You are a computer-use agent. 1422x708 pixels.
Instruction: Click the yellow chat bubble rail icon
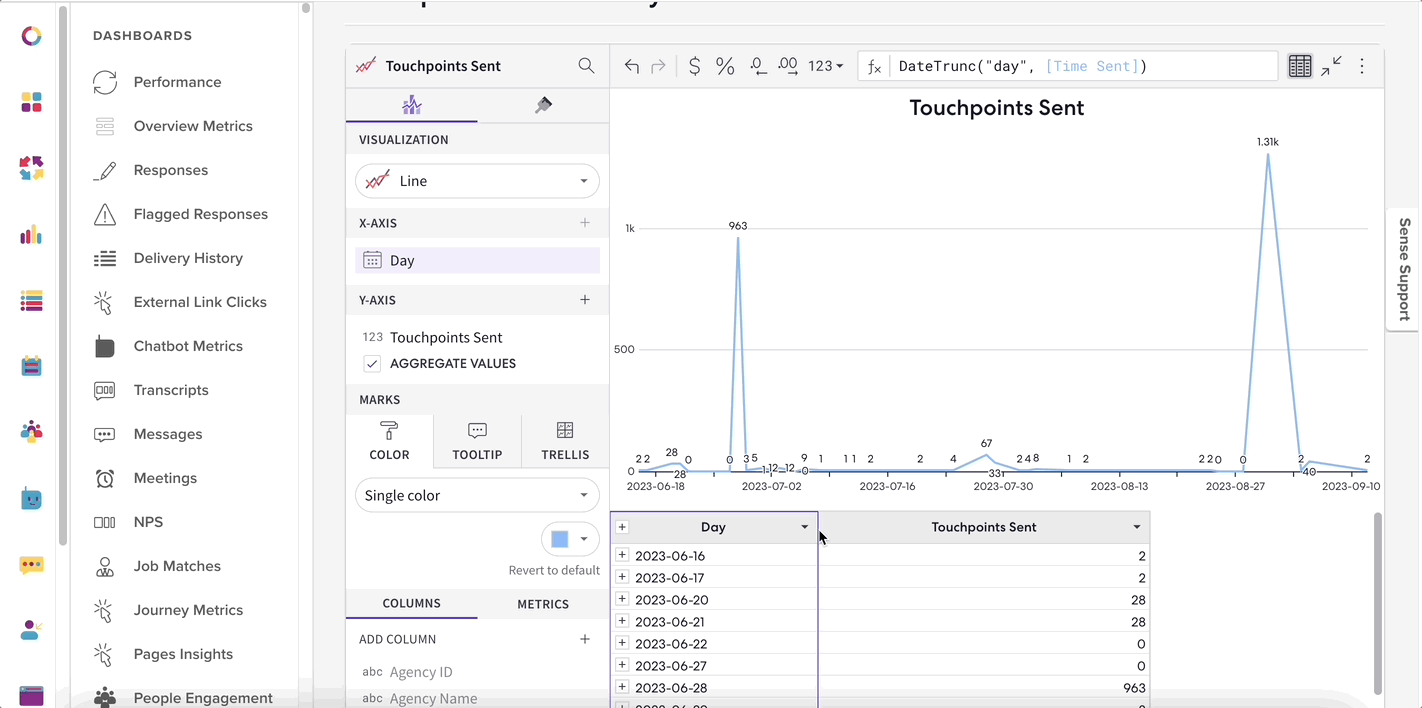[31, 565]
